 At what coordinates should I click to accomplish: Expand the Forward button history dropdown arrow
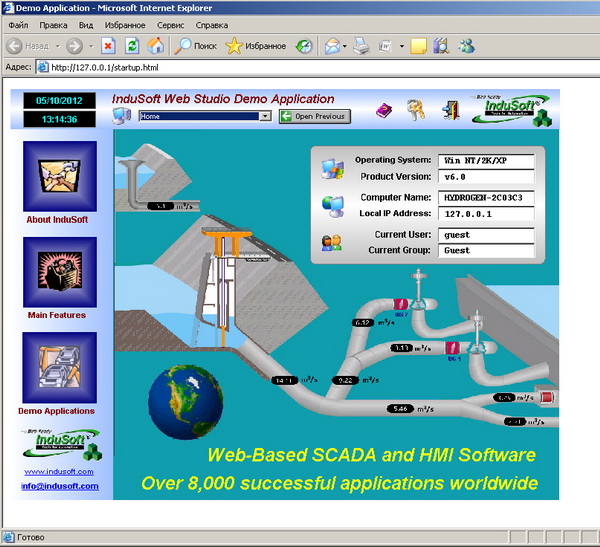(91, 46)
